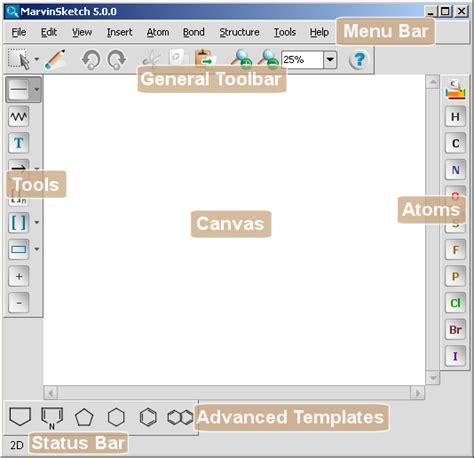Select the Hydrogen H atom button
The image size is (474, 458).
point(455,117)
